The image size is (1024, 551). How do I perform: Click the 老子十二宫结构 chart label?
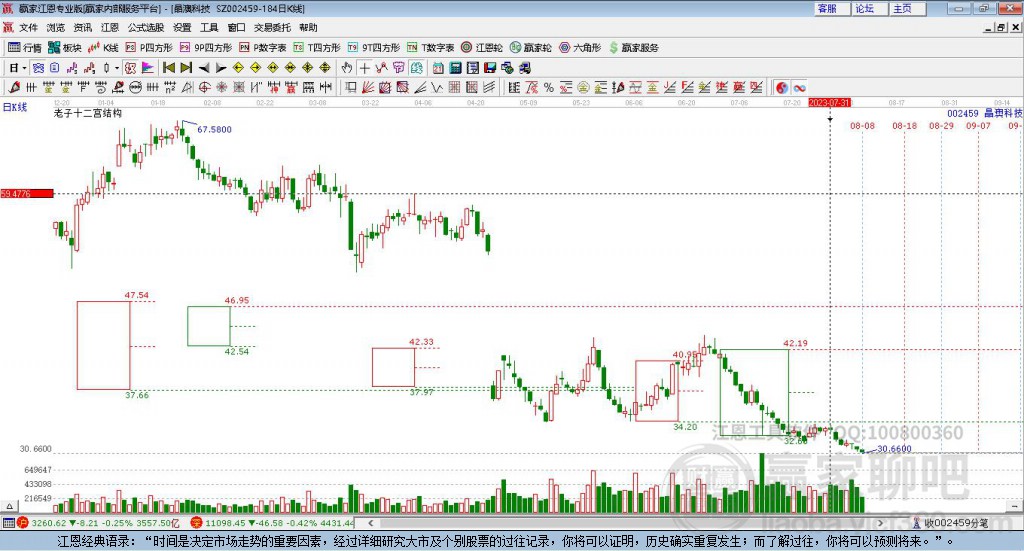click(88, 113)
